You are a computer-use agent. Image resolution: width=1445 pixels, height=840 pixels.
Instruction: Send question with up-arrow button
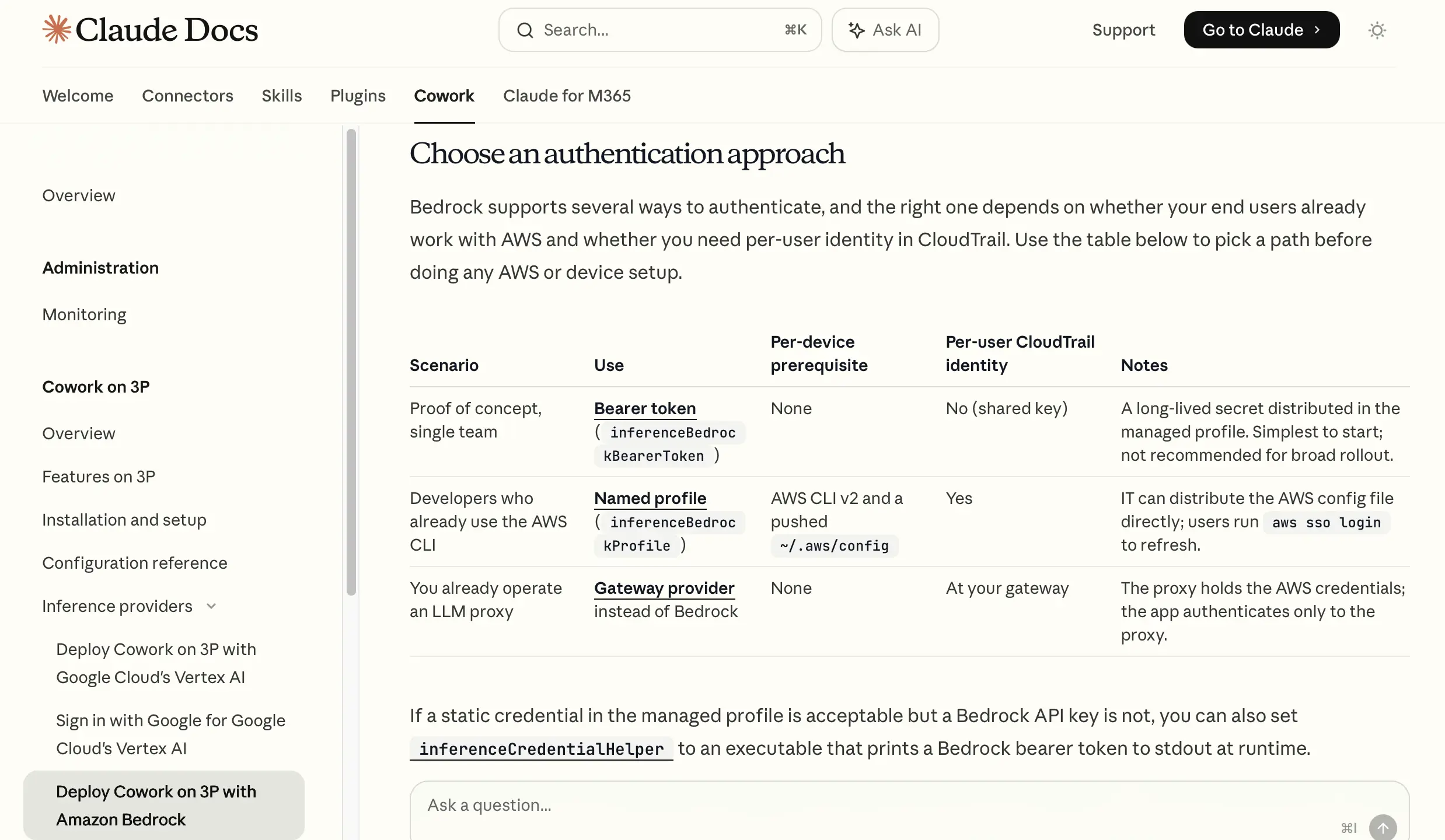click(x=1383, y=828)
